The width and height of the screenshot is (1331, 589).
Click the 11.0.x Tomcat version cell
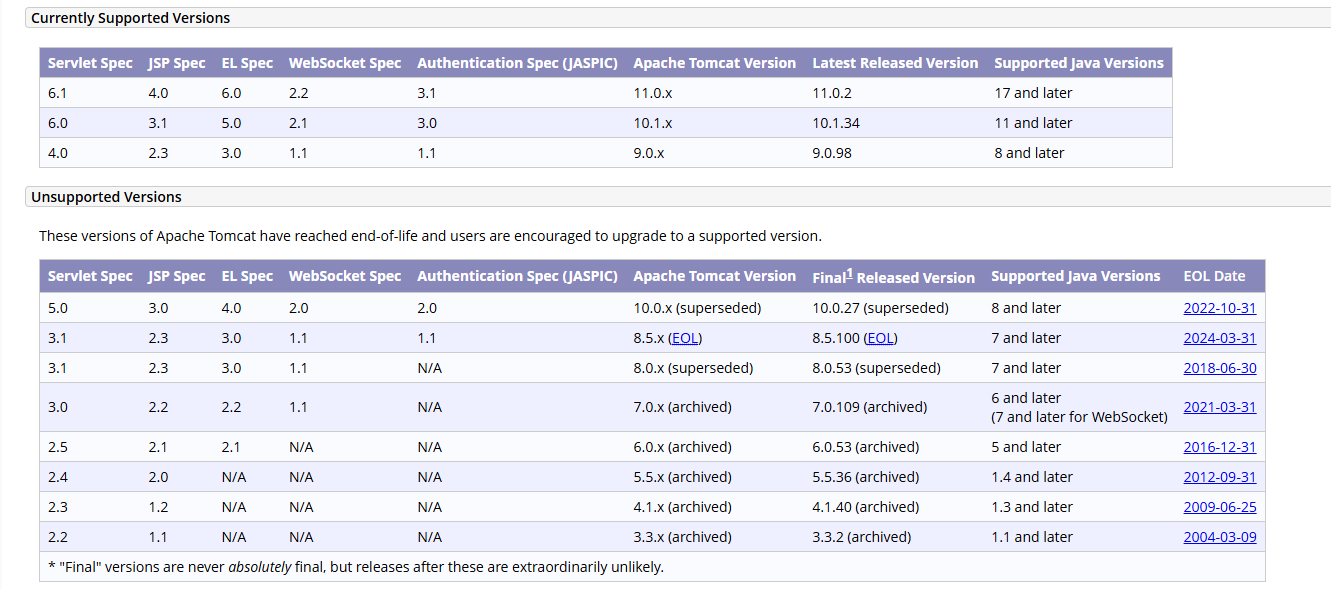pyautogui.click(x=653, y=93)
